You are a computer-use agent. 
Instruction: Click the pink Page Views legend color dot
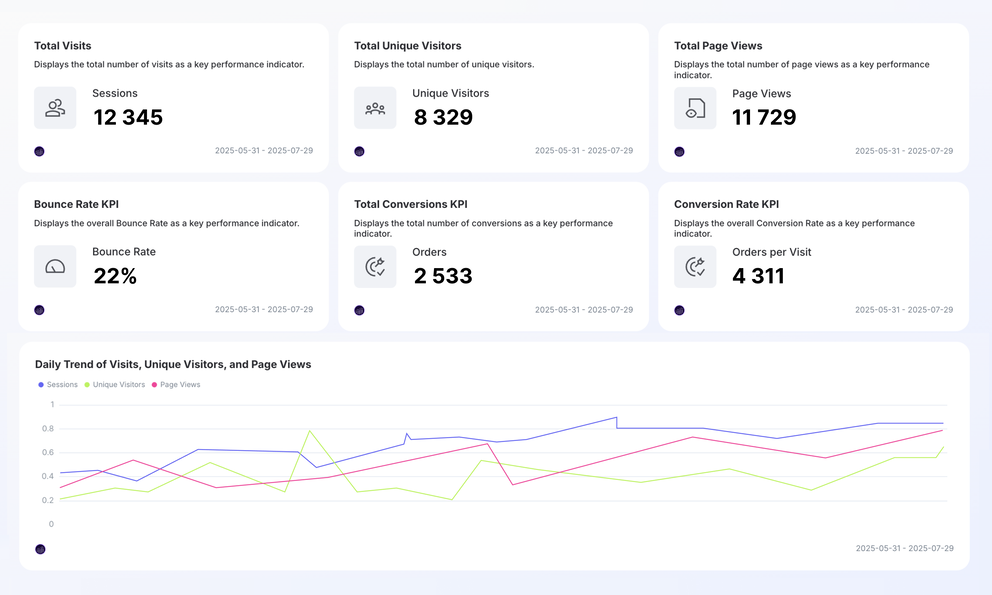[157, 384]
